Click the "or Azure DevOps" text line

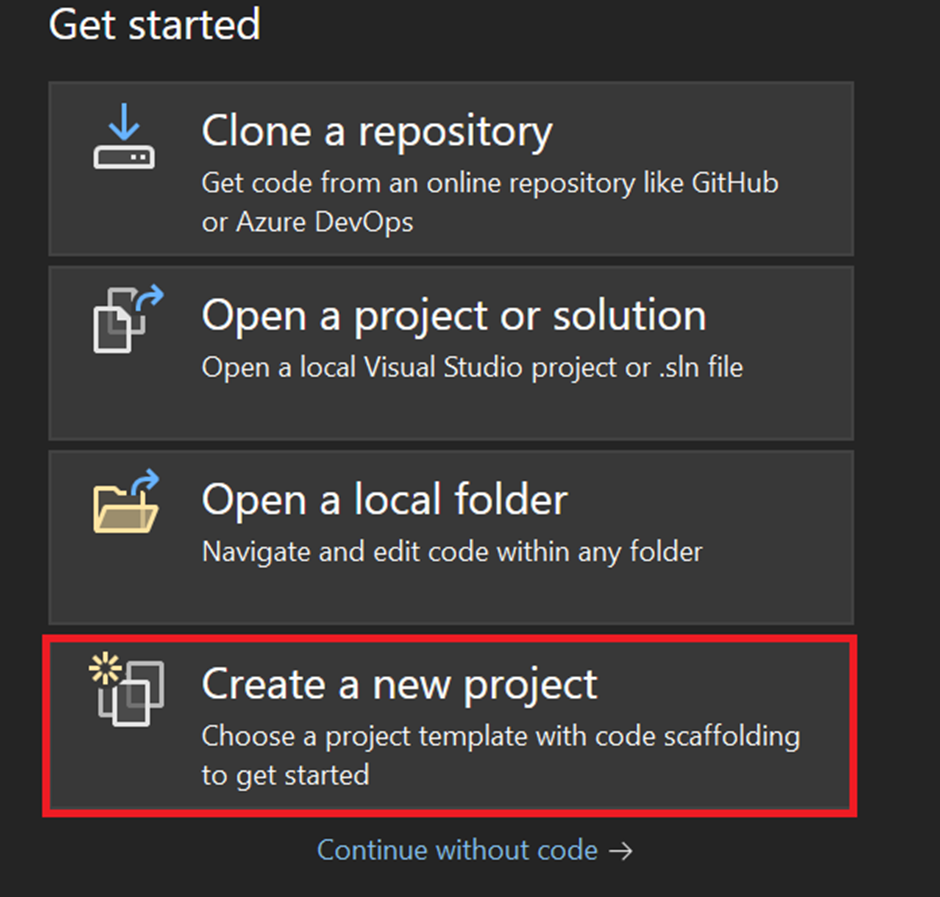point(308,222)
